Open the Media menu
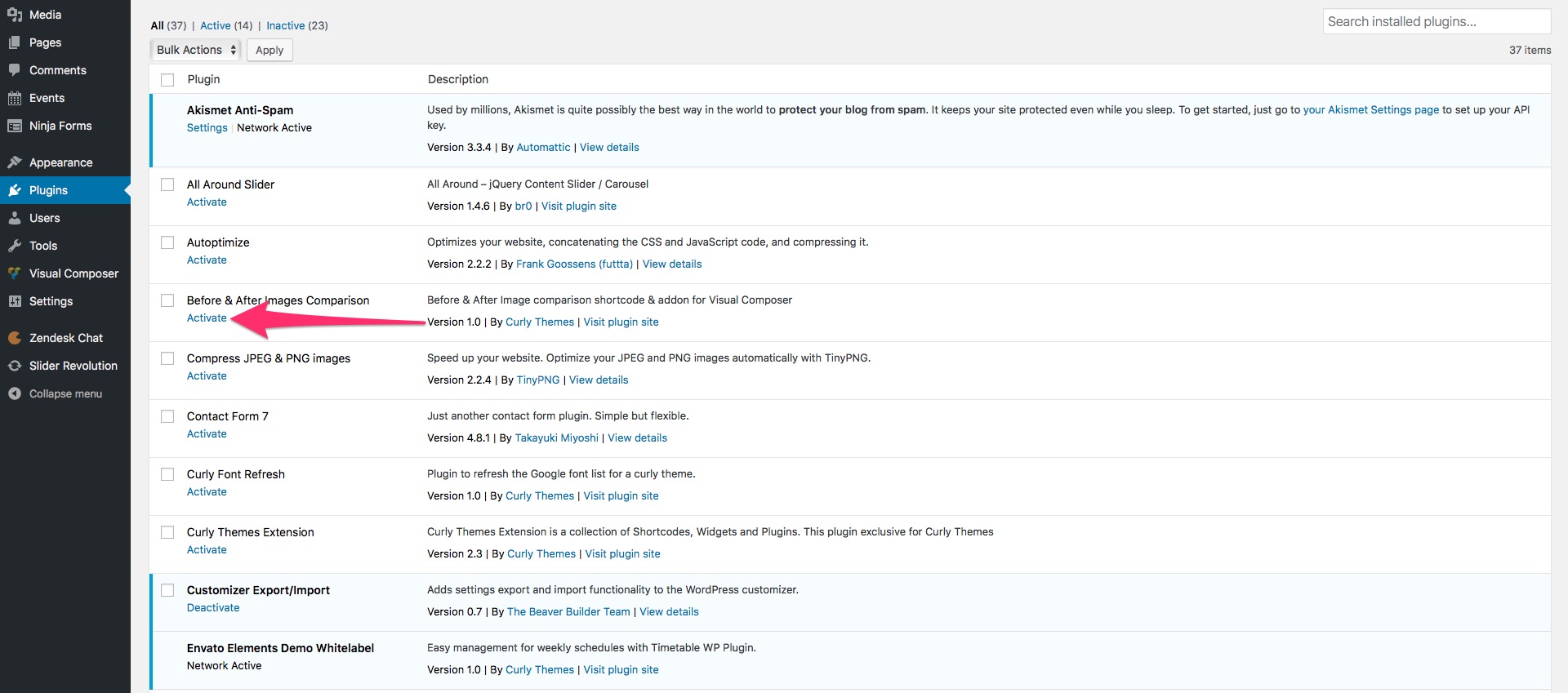This screenshot has height=693, width=1568. pyautogui.click(x=65, y=15)
